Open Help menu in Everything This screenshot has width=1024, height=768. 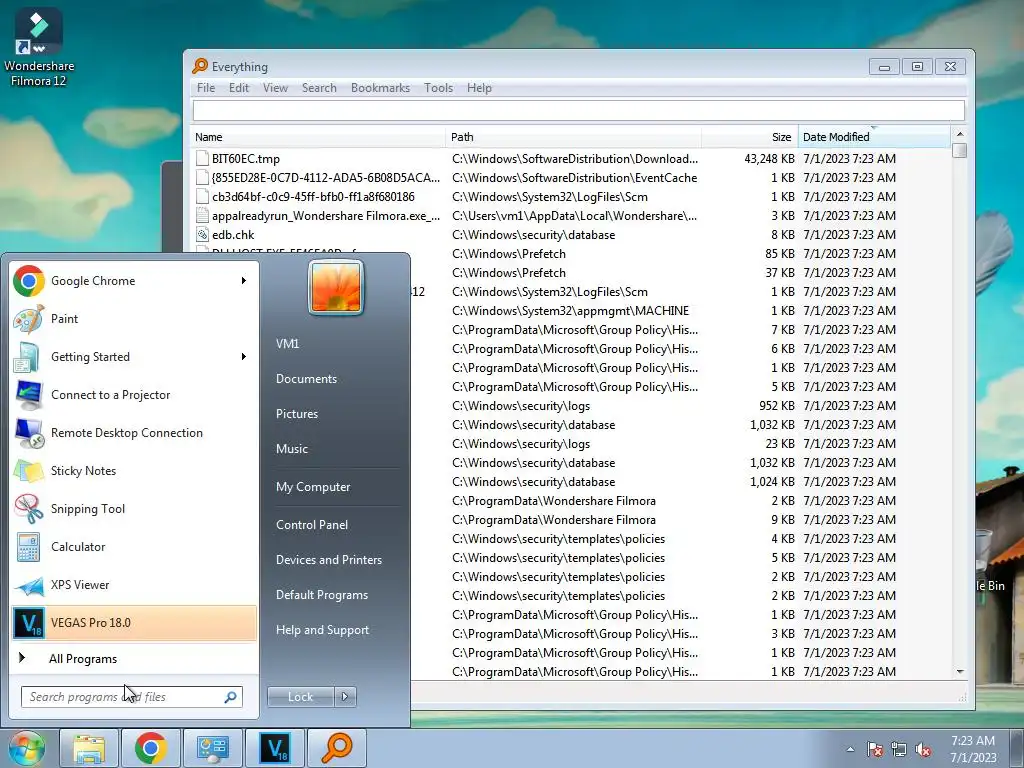pos(479,88)
